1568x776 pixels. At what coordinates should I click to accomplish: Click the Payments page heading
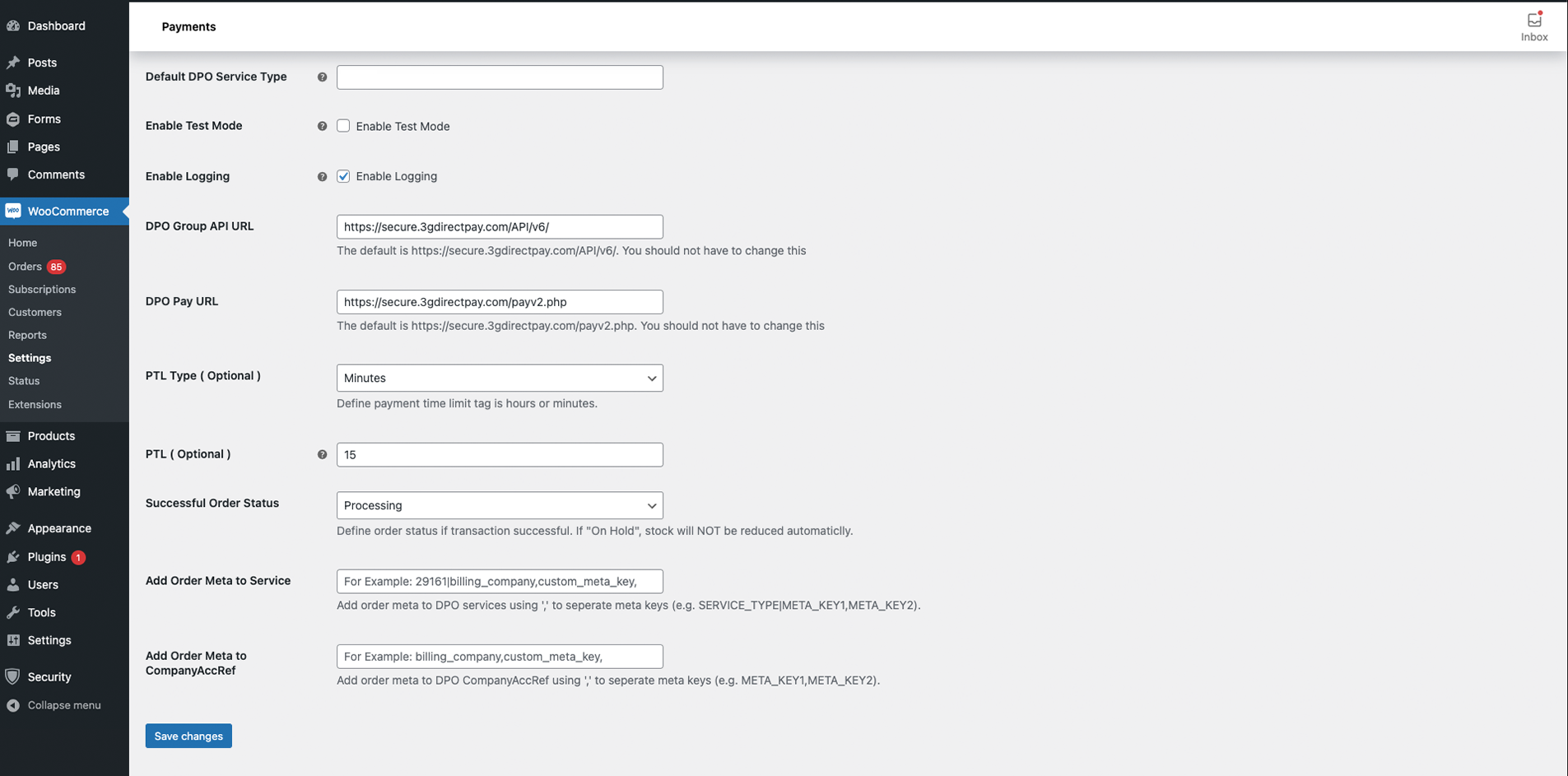(188, 26)
